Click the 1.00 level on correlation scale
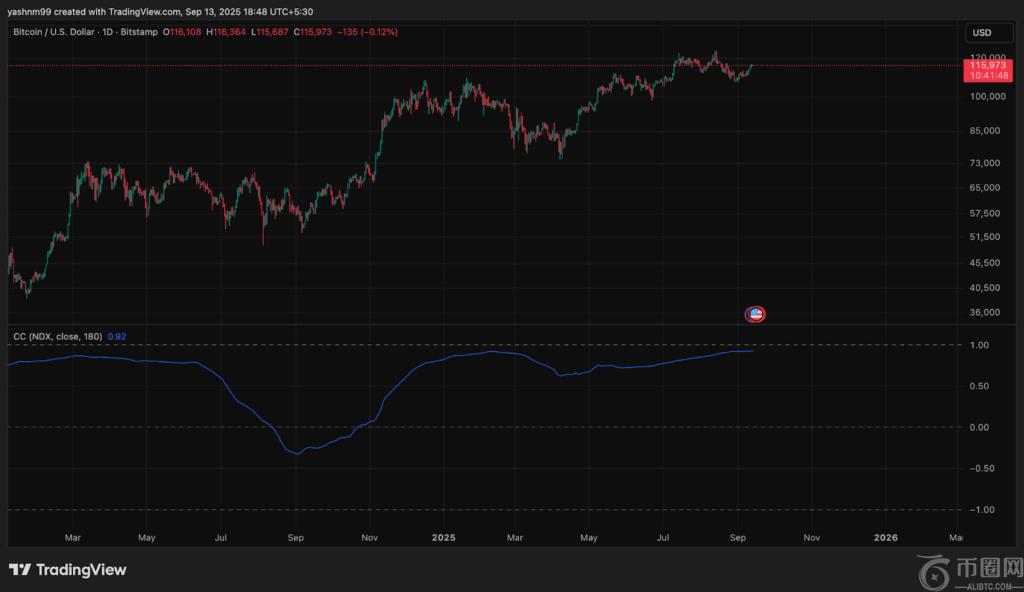 point(979,346)
